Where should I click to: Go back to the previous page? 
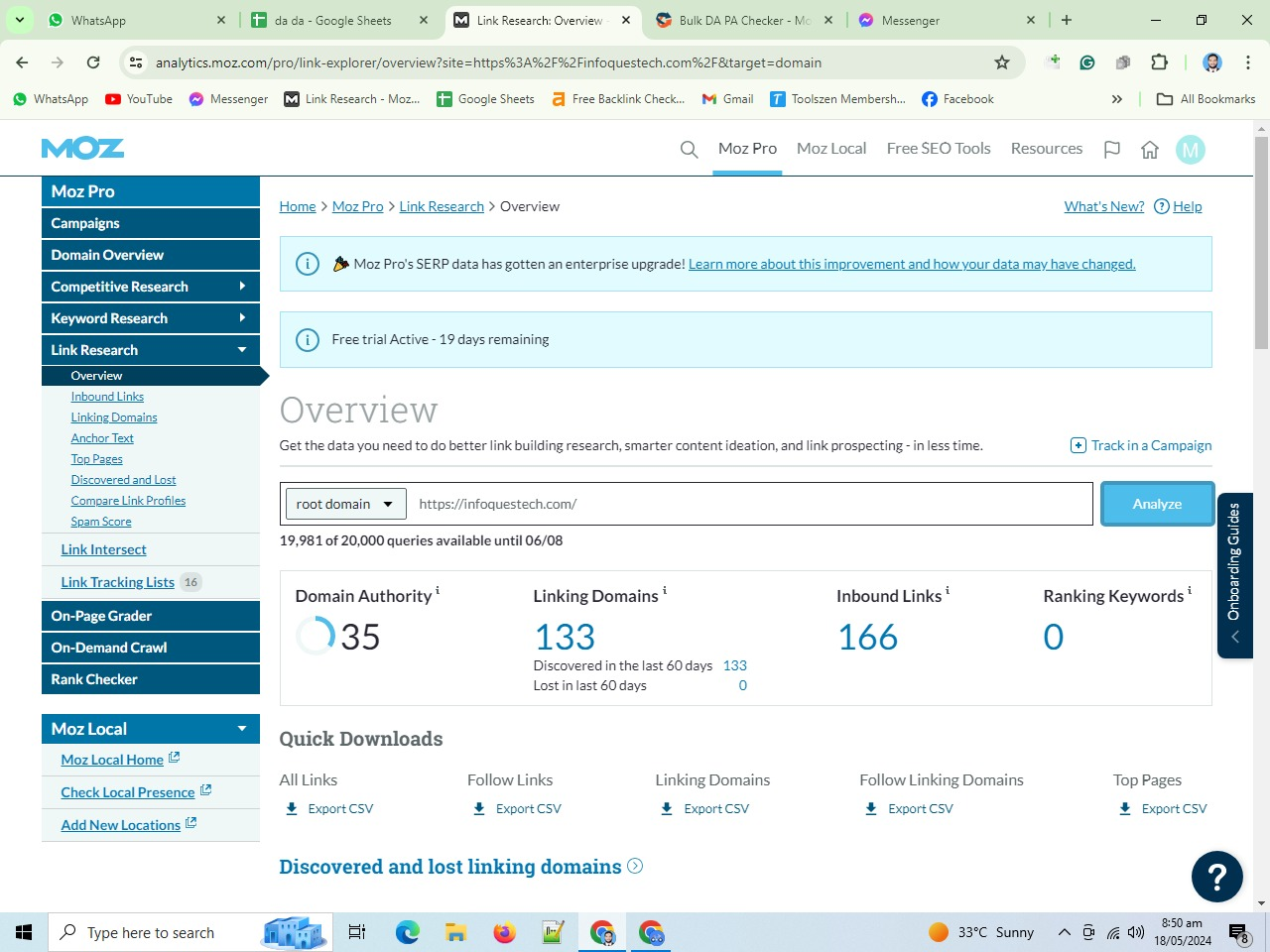[x=22, y=62]
